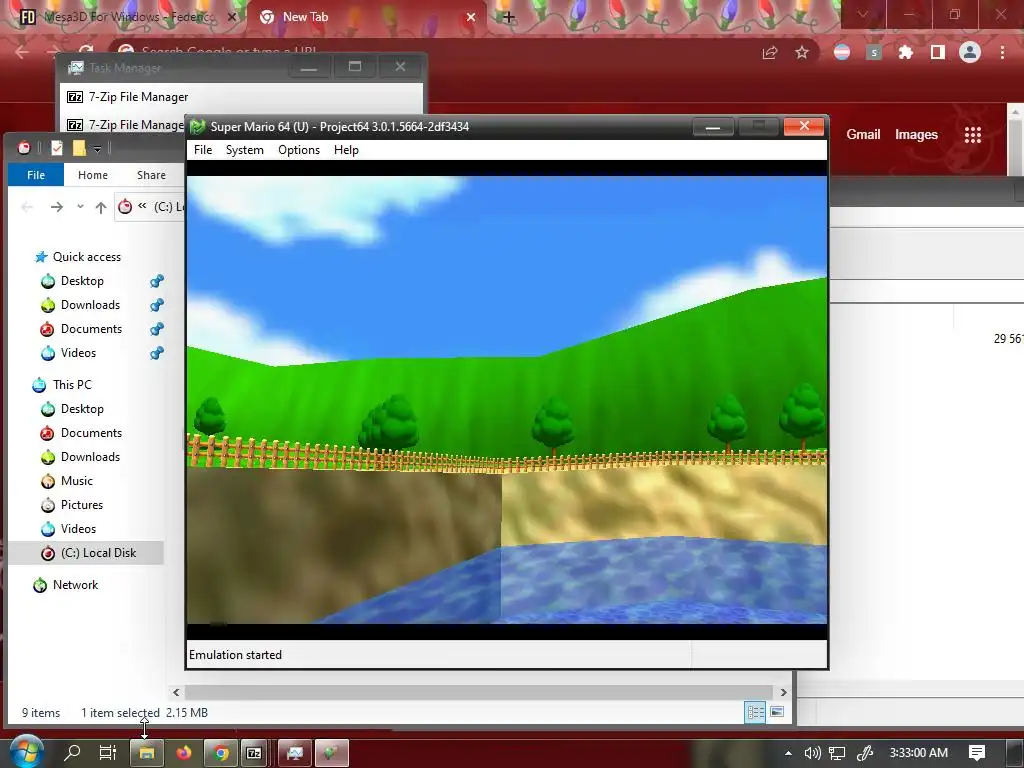
Task: Click the Project64 title bar icon
Action: point(198,127)
